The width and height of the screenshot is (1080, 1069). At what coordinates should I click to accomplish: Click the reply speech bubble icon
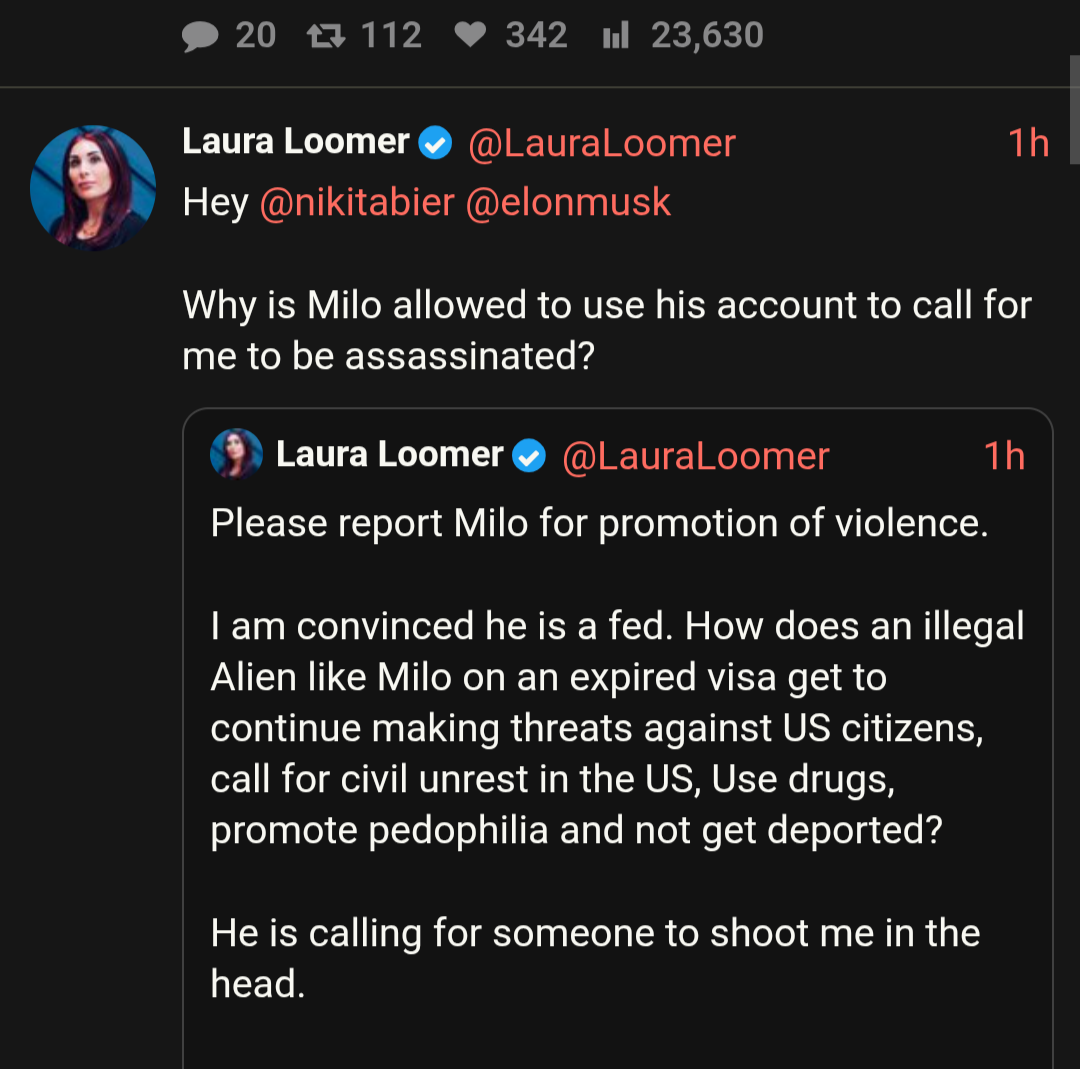200,37
